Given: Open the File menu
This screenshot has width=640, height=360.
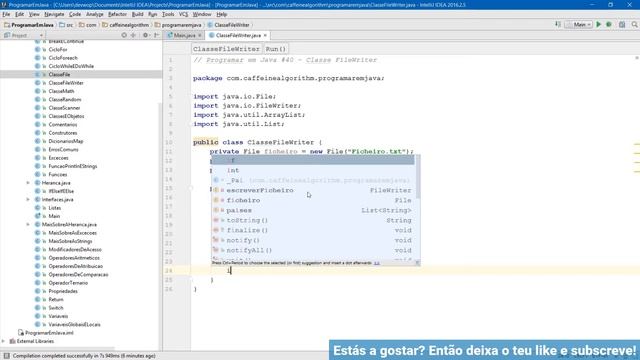Looking at the screenshot, I should 6,14.
